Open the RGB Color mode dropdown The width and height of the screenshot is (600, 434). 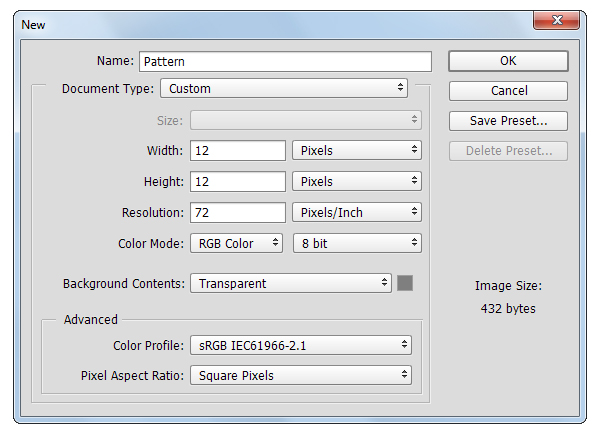tap(237, 243)
